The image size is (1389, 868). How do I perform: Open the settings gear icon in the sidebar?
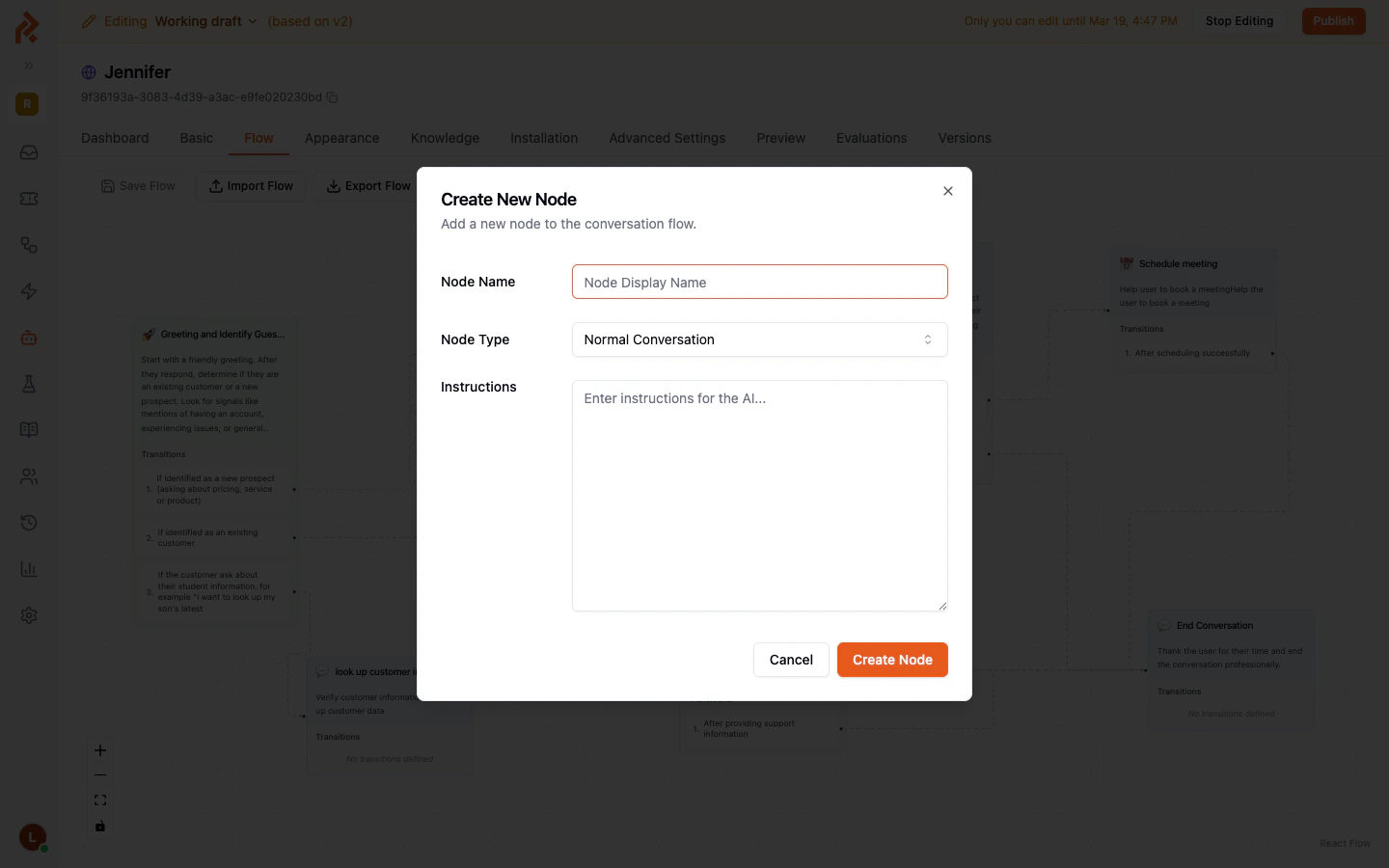[x=28, y=615]
